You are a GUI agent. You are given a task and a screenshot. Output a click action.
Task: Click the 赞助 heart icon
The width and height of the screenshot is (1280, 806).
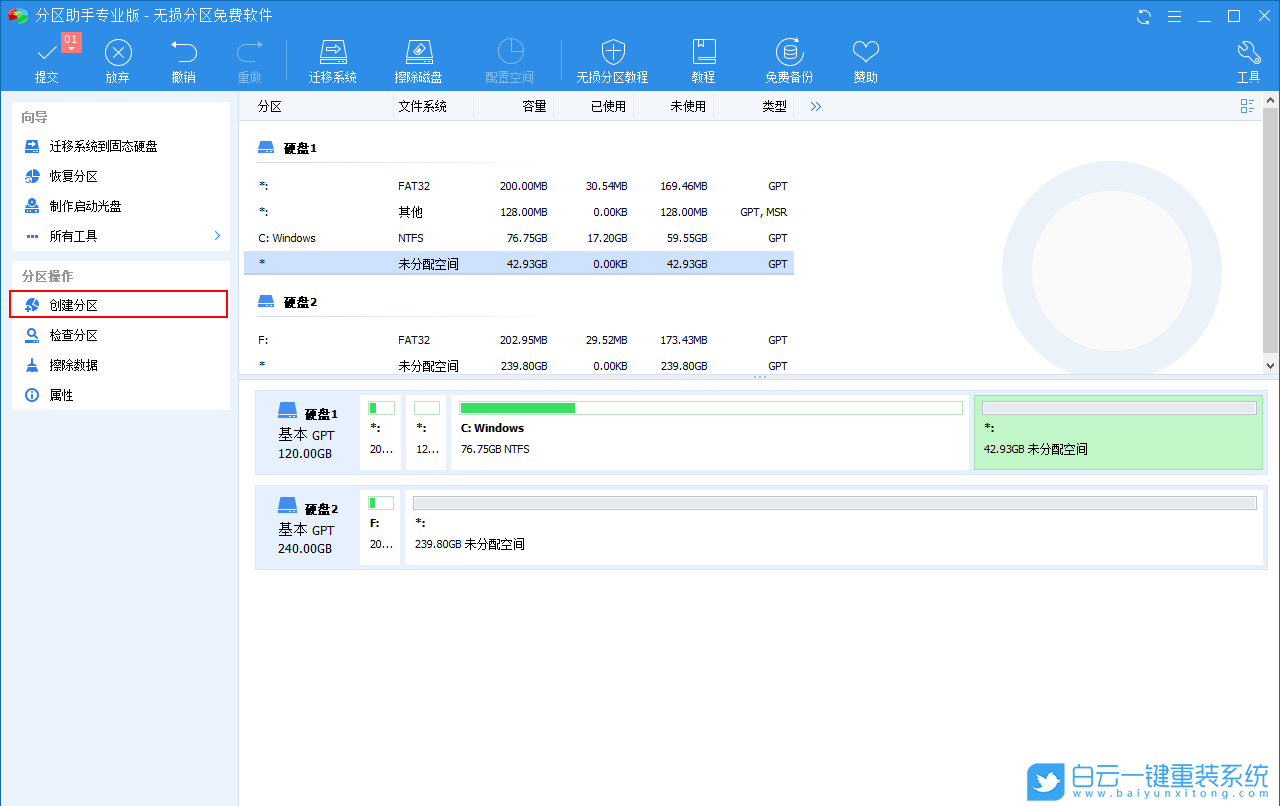865,53
